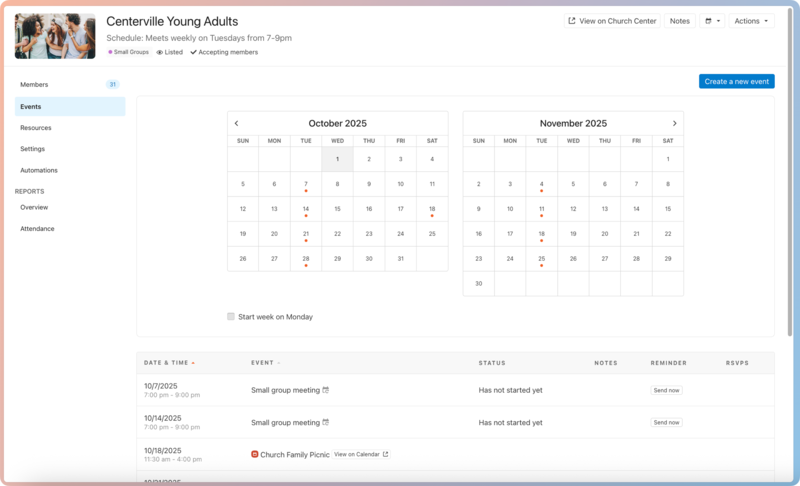
Task: Select October 7 with event dot
Action: pyautogui.click(x=306, y=184)
